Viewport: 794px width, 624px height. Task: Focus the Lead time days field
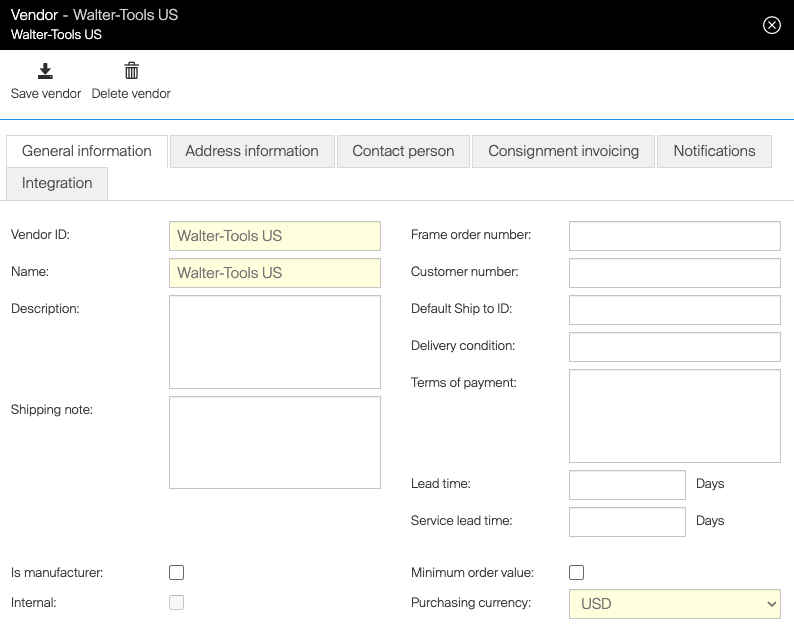point(627,484)
